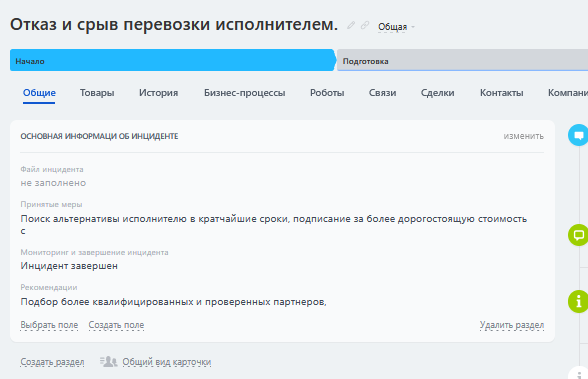Click the Инцидент завершен value

[x=69, y=266]
